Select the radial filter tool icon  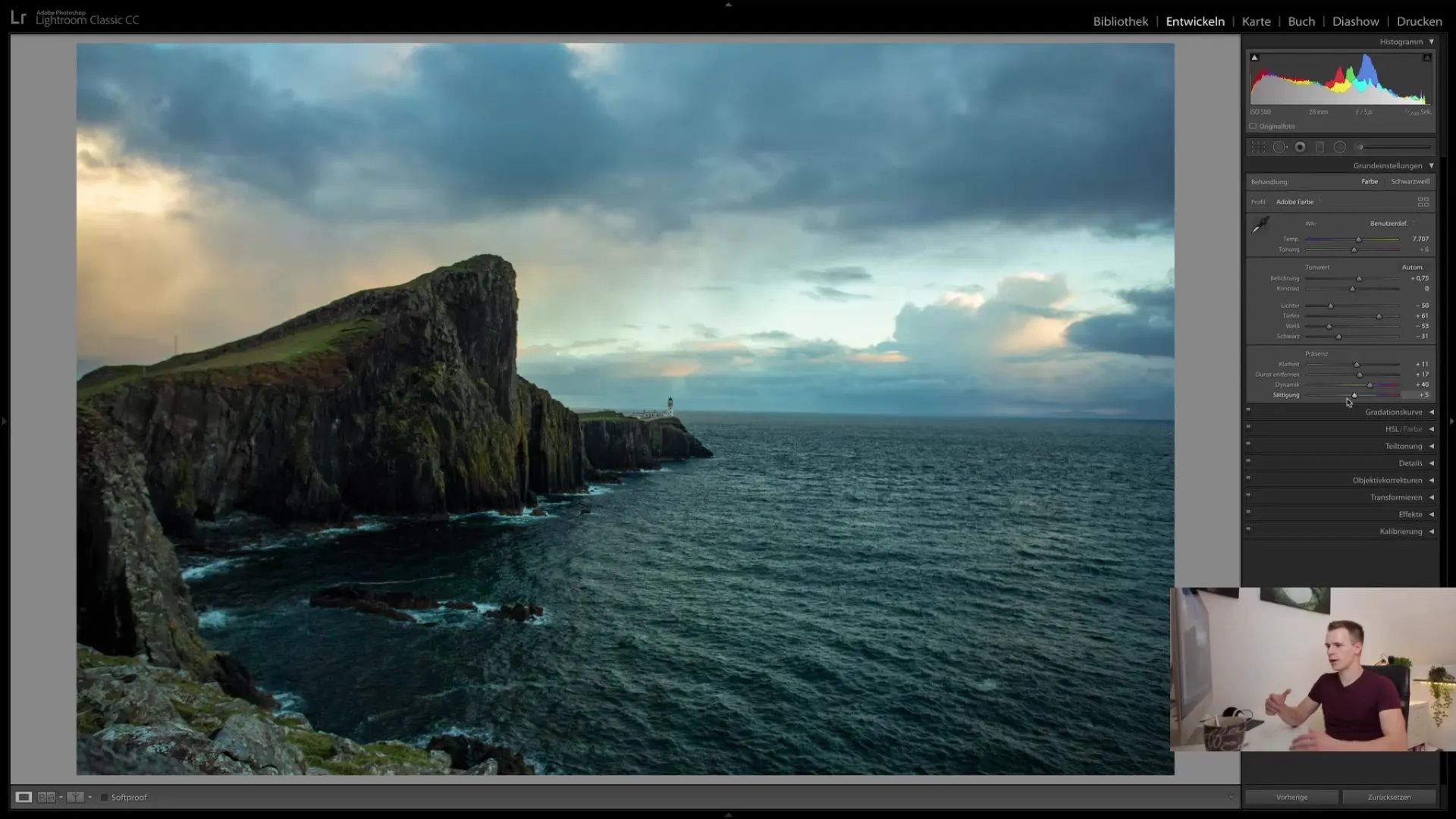coord(1340,147)
